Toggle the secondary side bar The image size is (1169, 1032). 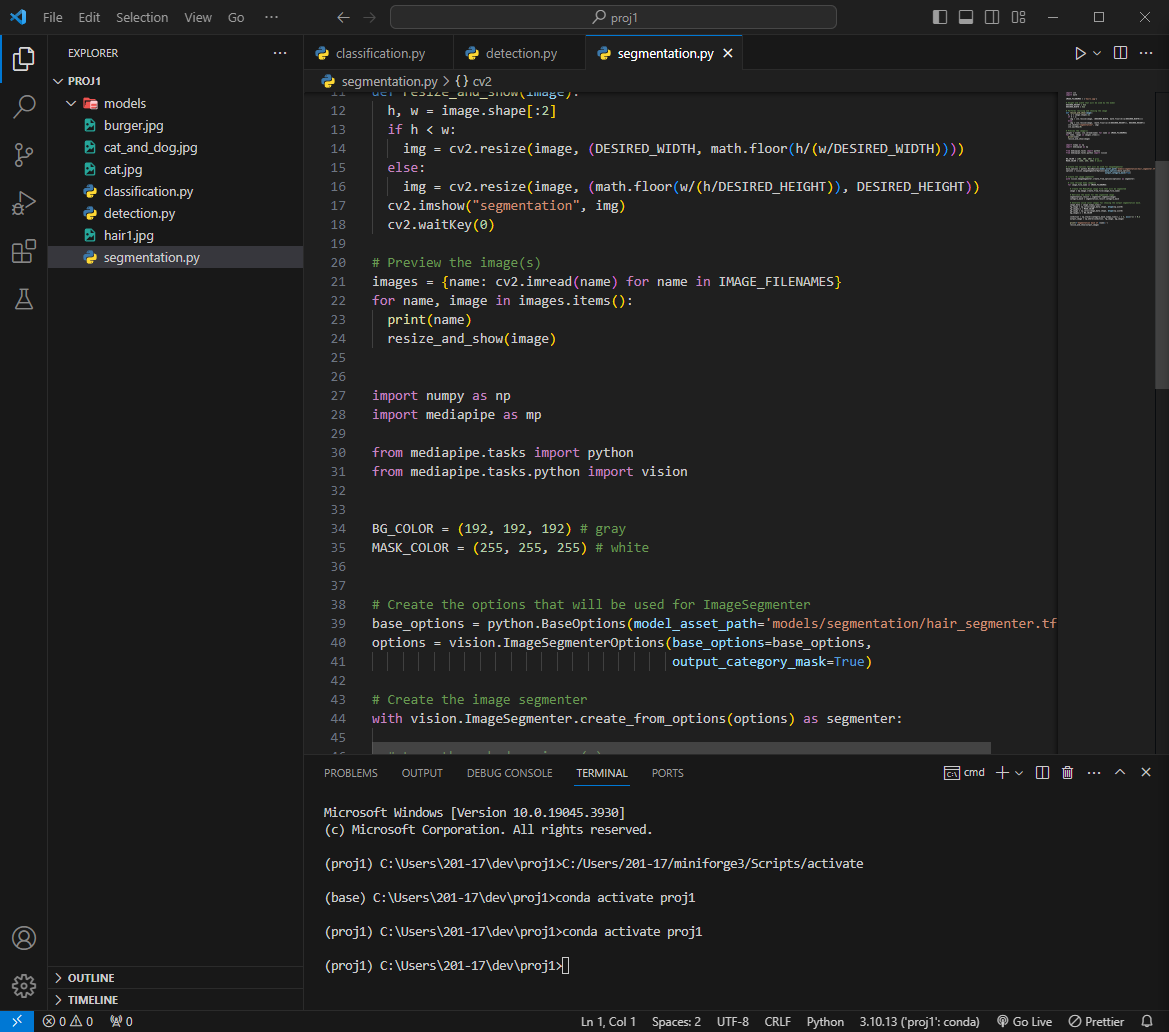992,17
